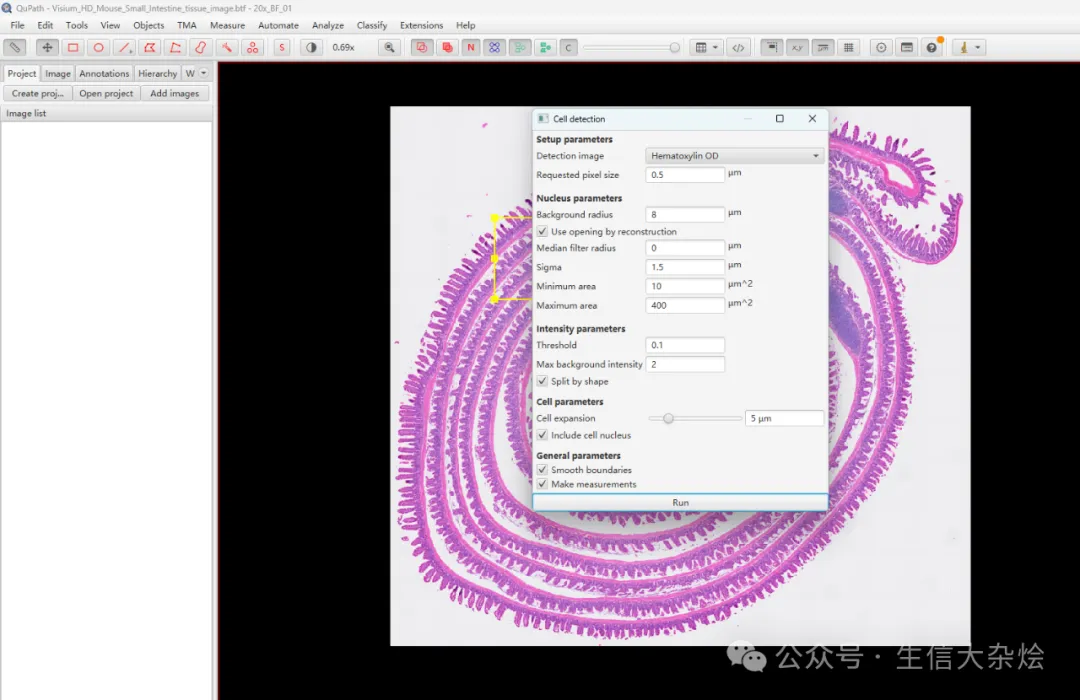1080x700 pixels.
Task: Toggle show detections icon
Action: click(520, 48)
